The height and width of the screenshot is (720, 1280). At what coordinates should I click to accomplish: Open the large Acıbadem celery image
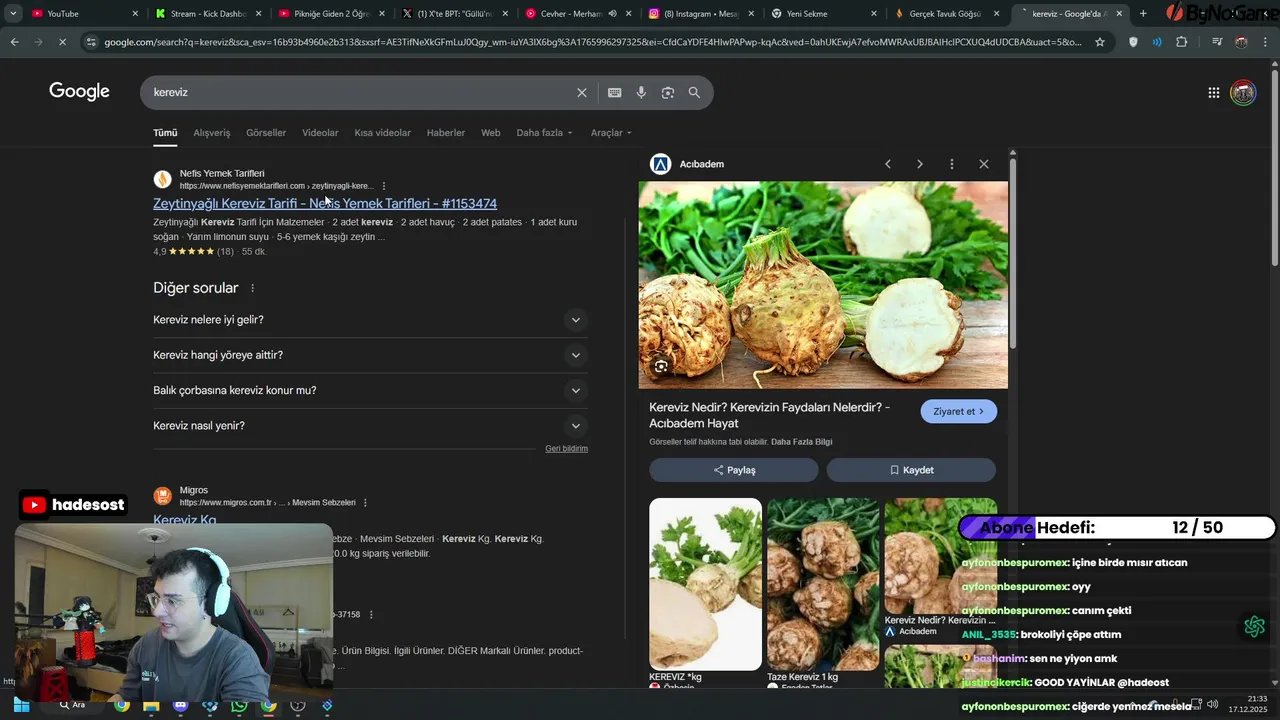tap(823, 285)
